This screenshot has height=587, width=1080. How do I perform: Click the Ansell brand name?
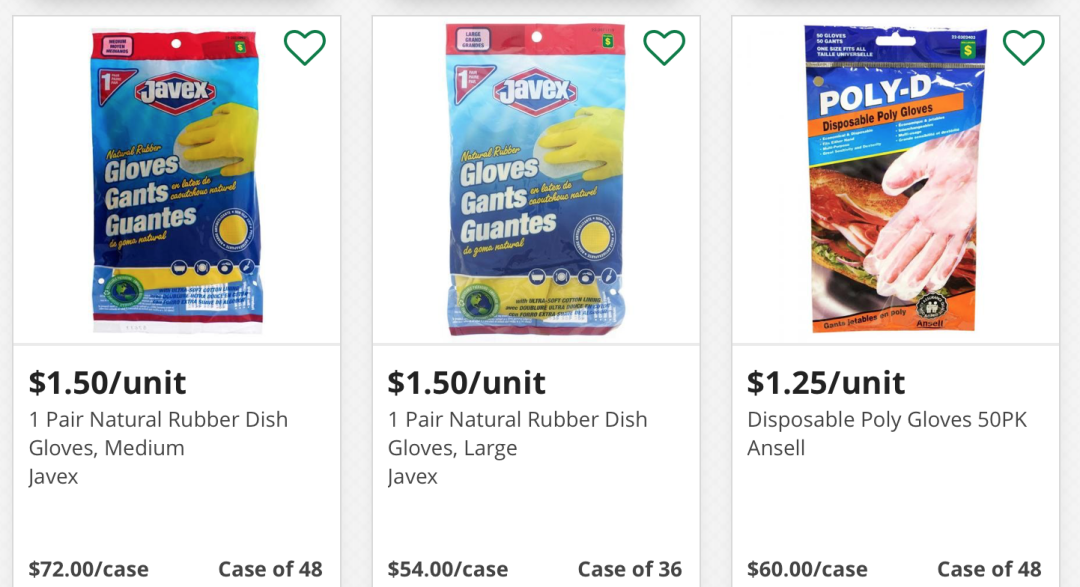pos(776,448)
